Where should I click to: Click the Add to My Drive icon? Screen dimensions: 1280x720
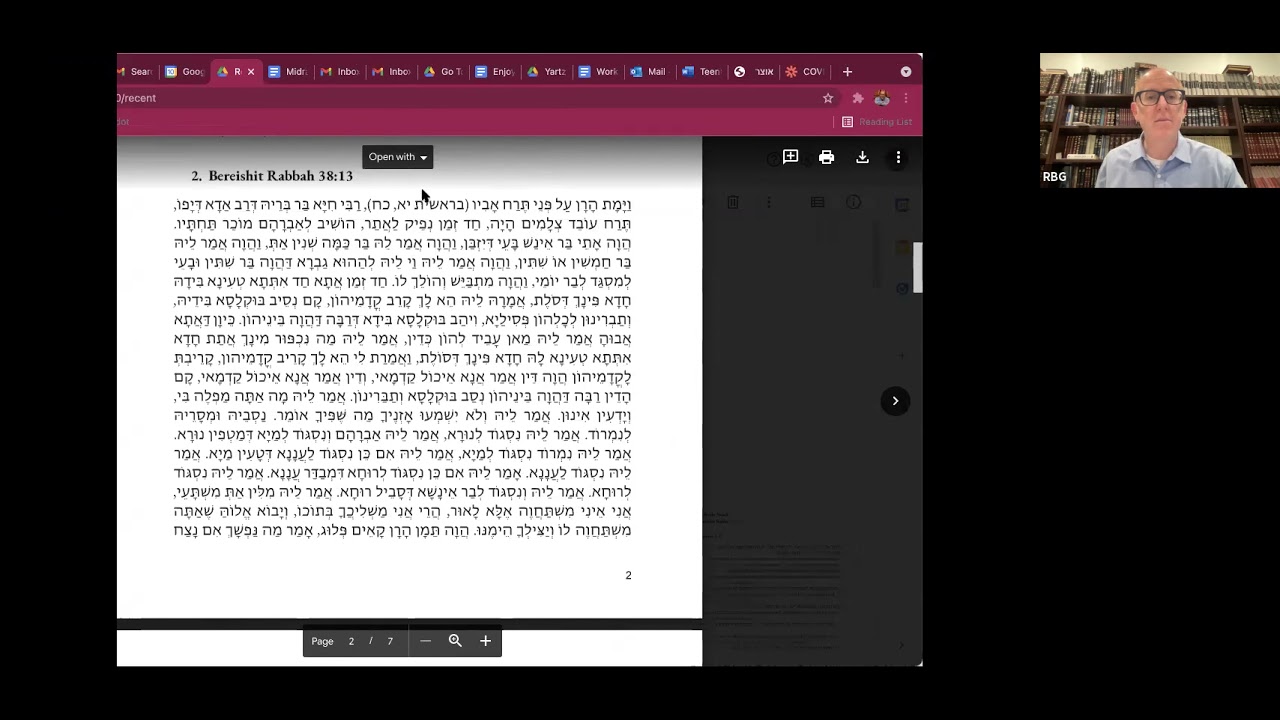790,157
